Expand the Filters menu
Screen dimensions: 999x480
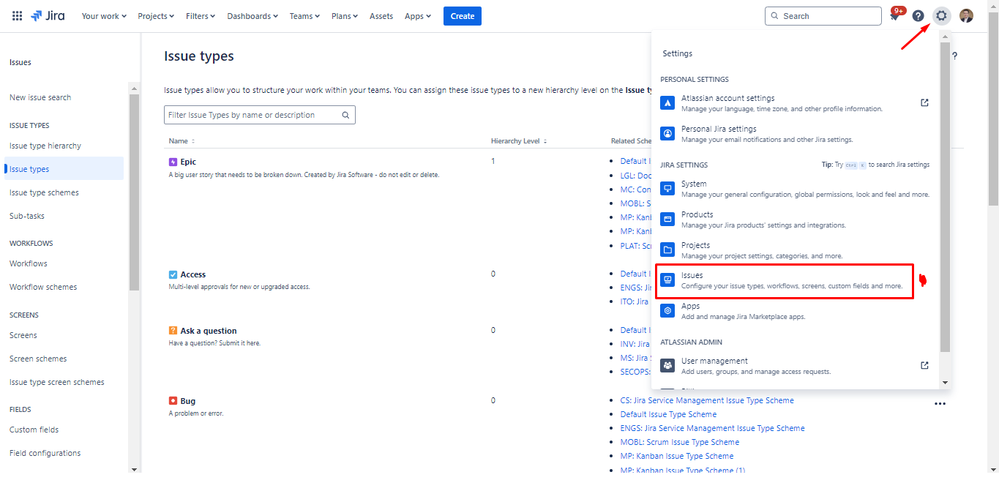(x=201, y=16)
